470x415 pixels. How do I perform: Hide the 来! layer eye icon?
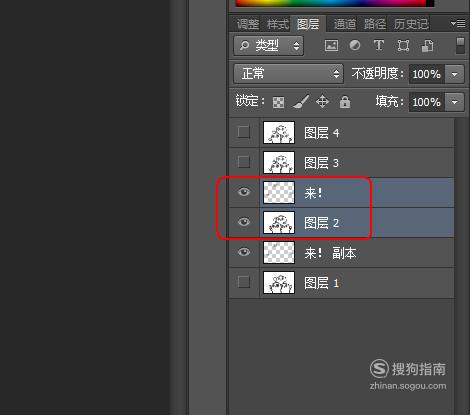(244, 192)
